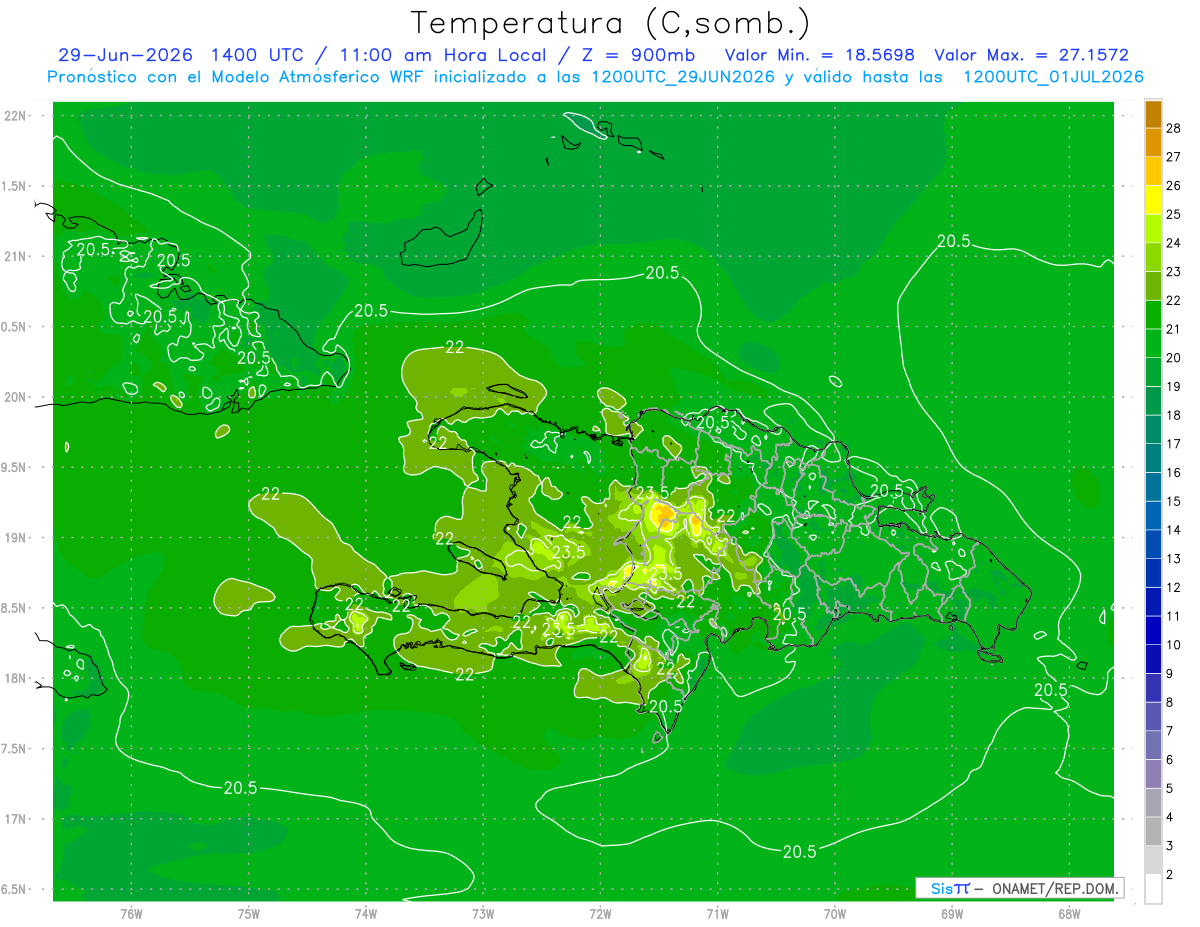Click the dark orange swatch above 28
The width and height of the screenshot is (1200, 927).
pyautogui.click(x=1153, y=114)
